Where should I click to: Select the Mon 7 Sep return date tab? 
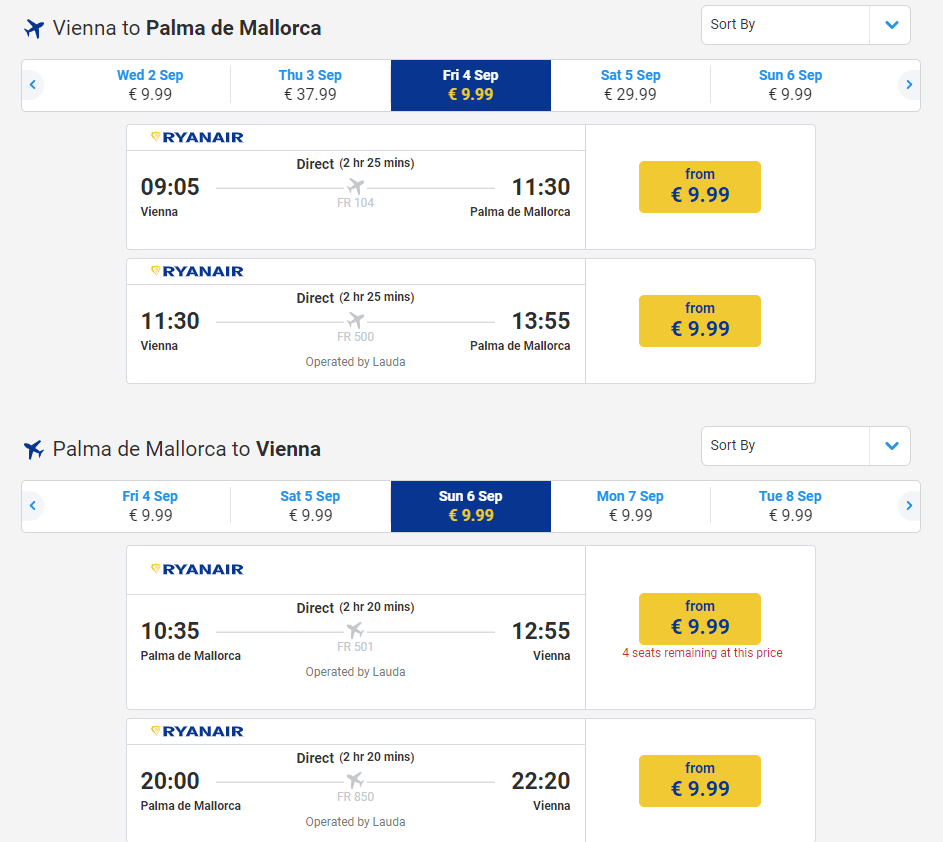tap(630, 506)
